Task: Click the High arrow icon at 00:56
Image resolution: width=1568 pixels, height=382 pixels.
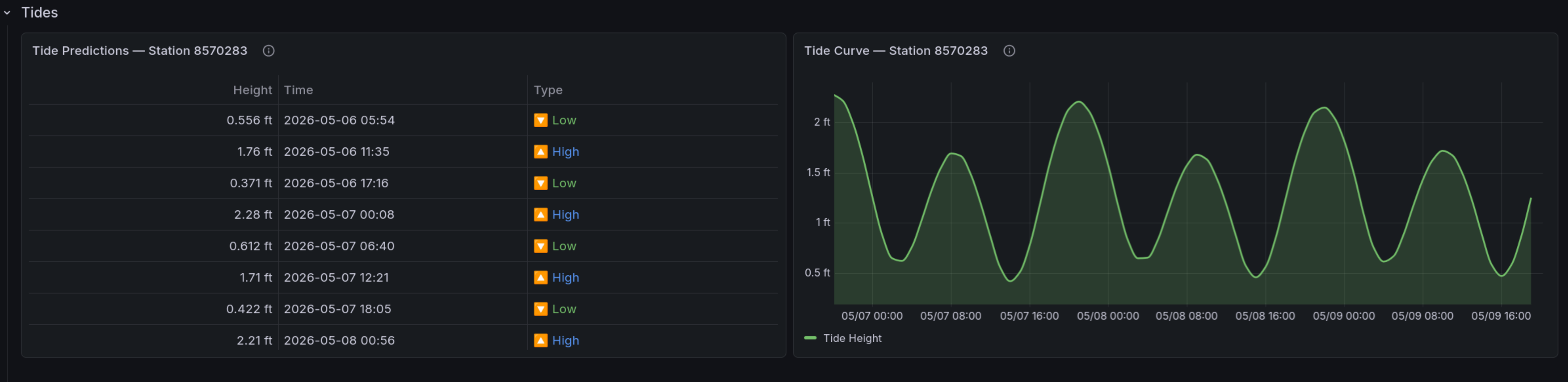Action: click(540, 340)
